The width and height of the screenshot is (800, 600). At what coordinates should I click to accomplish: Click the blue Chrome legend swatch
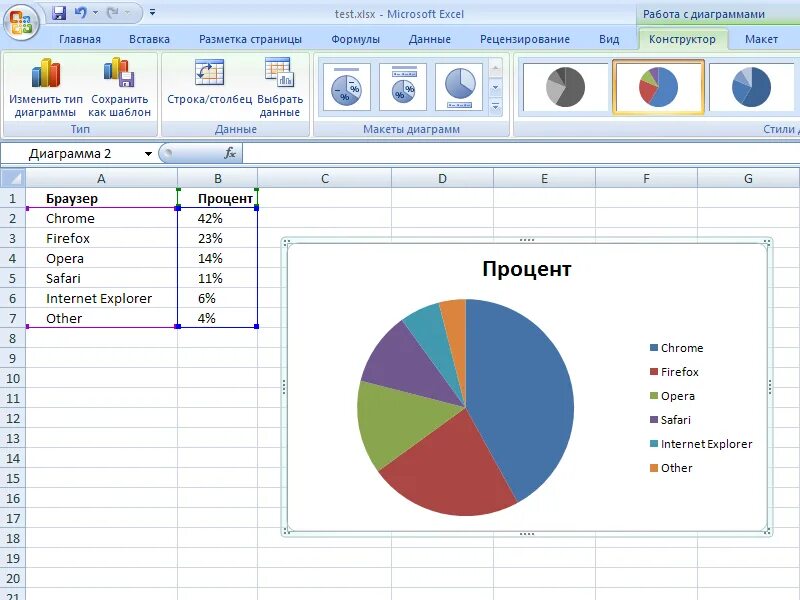click(654, 348)
